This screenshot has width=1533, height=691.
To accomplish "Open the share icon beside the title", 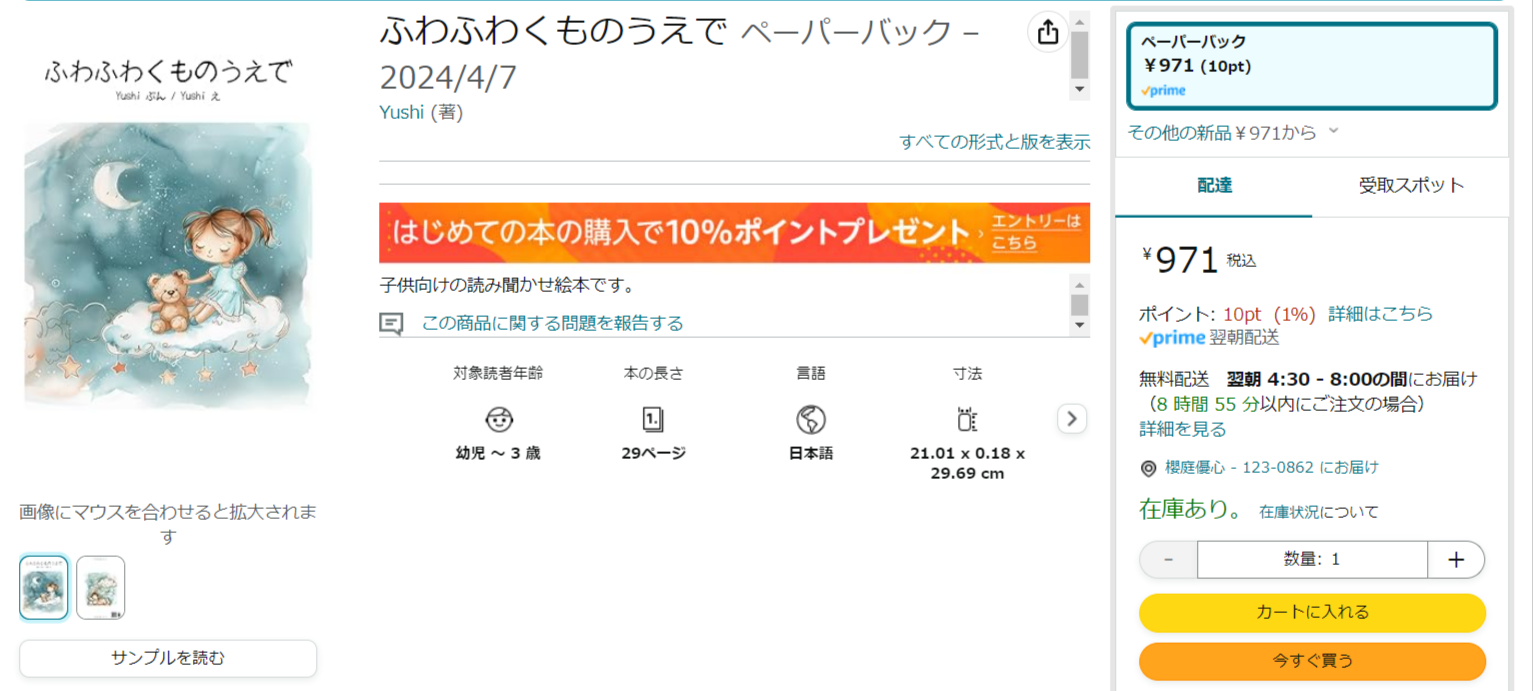I will click(x=1047, y=33).
